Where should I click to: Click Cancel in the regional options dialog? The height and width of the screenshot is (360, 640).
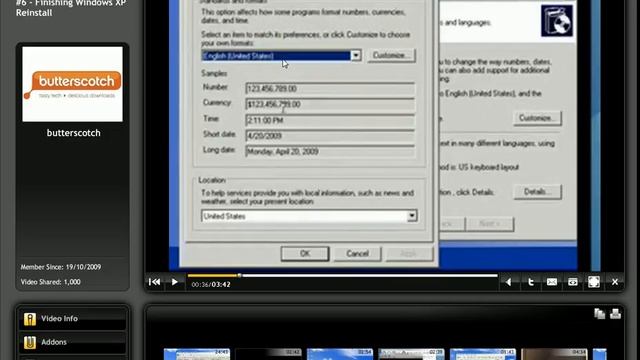(357, 253)
